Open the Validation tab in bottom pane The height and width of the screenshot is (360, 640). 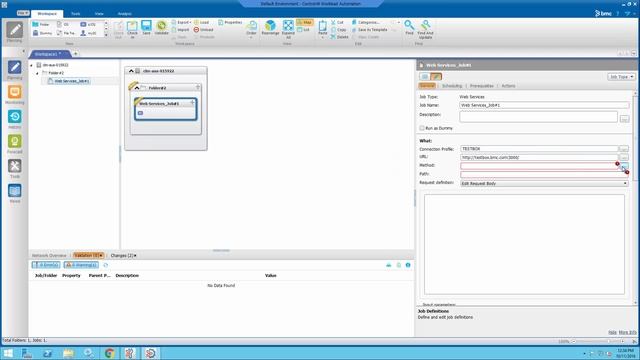tap(88, 256)
